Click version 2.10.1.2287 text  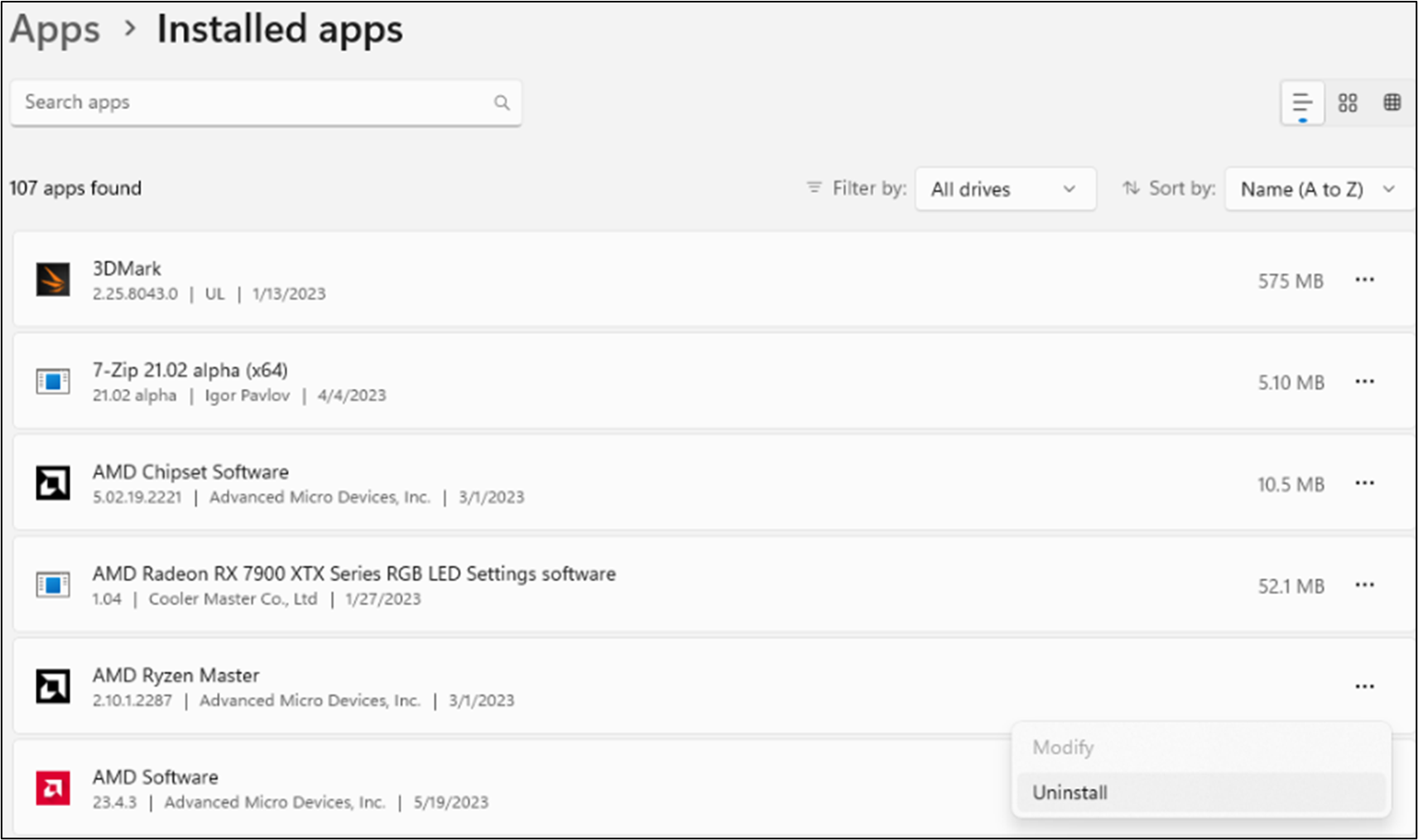click(132, 701)
